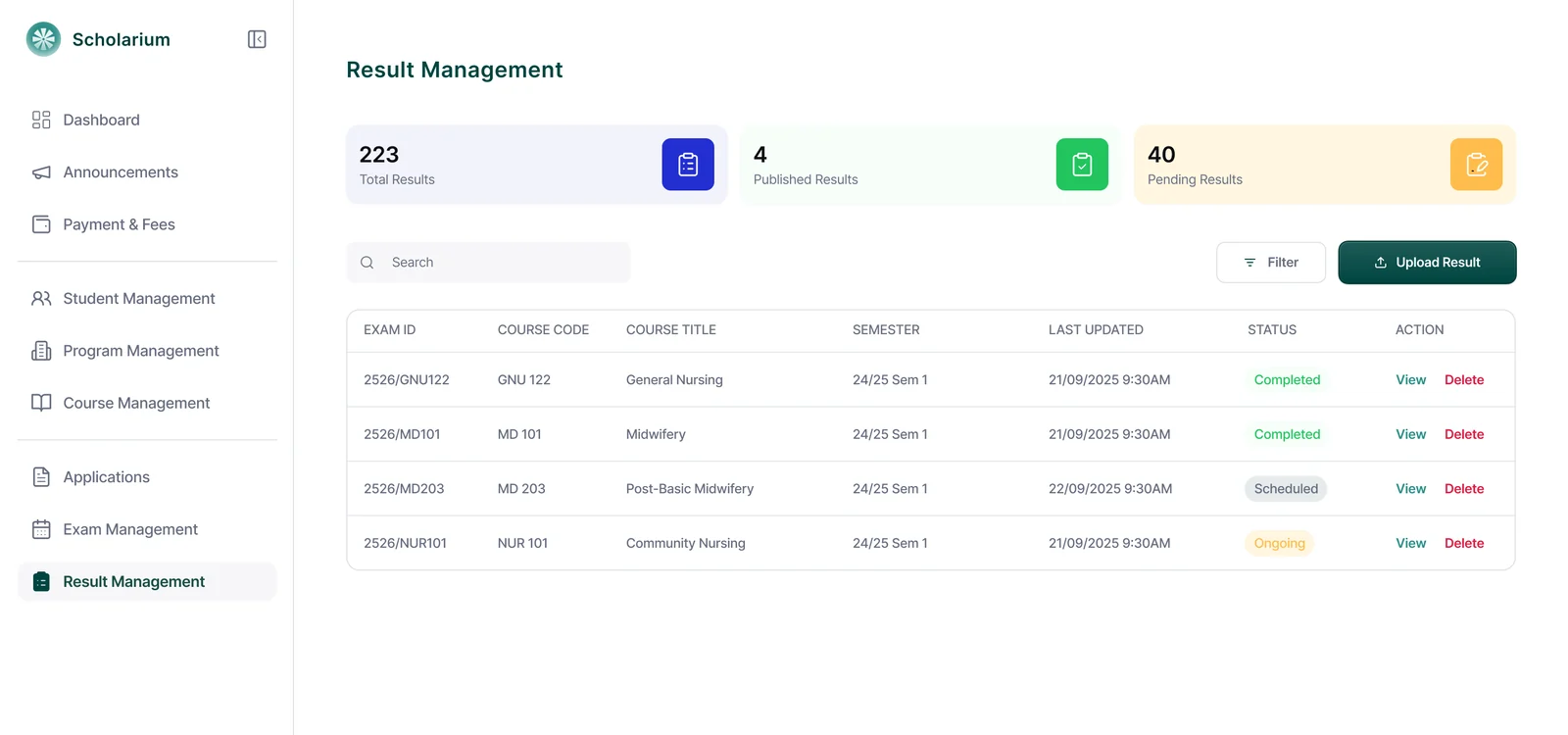This screenshot has height=735, width=1568.
Task: Click course code NUR 101
Action: tap(522, 543)
